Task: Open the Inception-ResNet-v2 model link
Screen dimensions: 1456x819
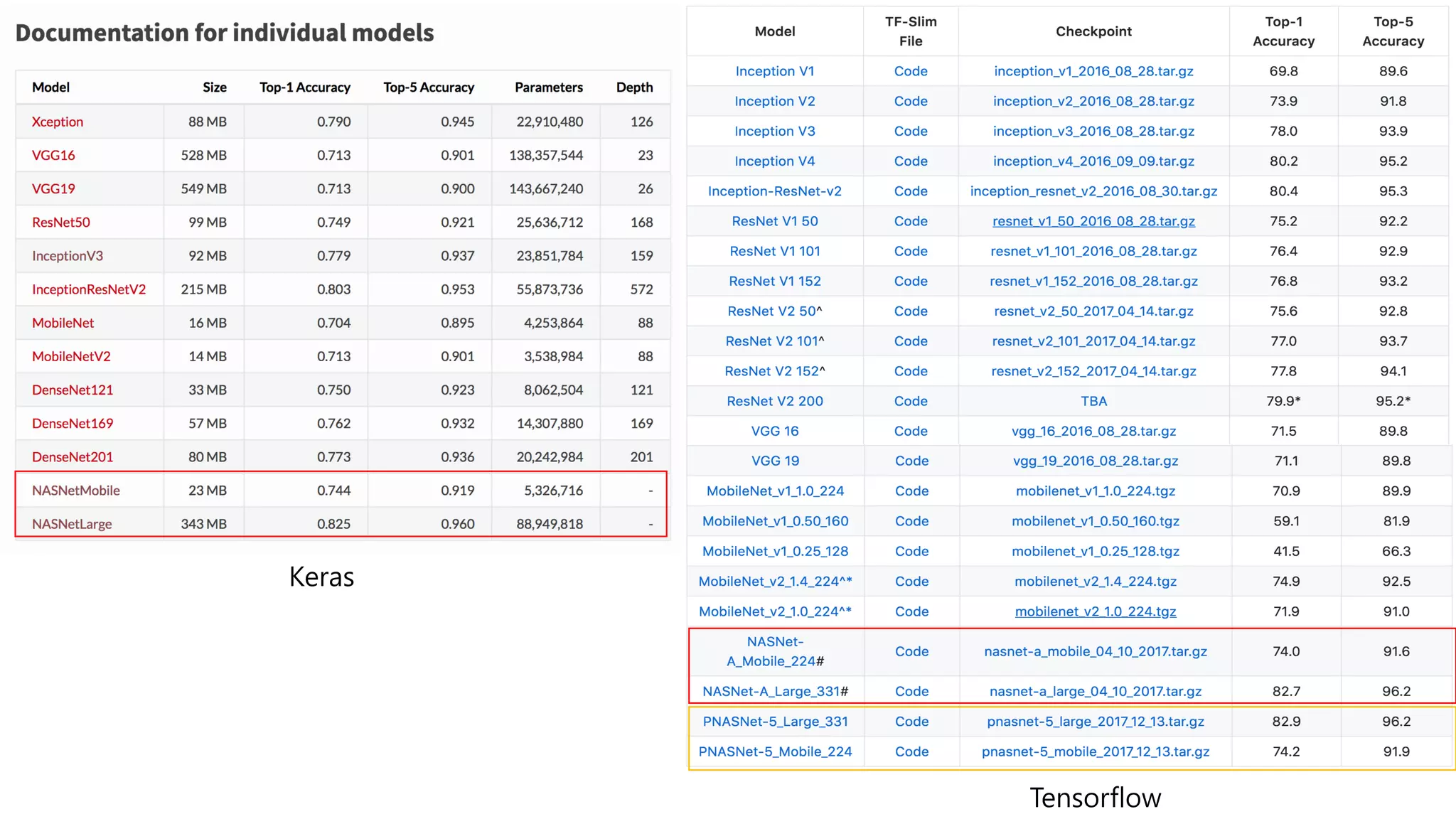Action: (x=775, y=191)
